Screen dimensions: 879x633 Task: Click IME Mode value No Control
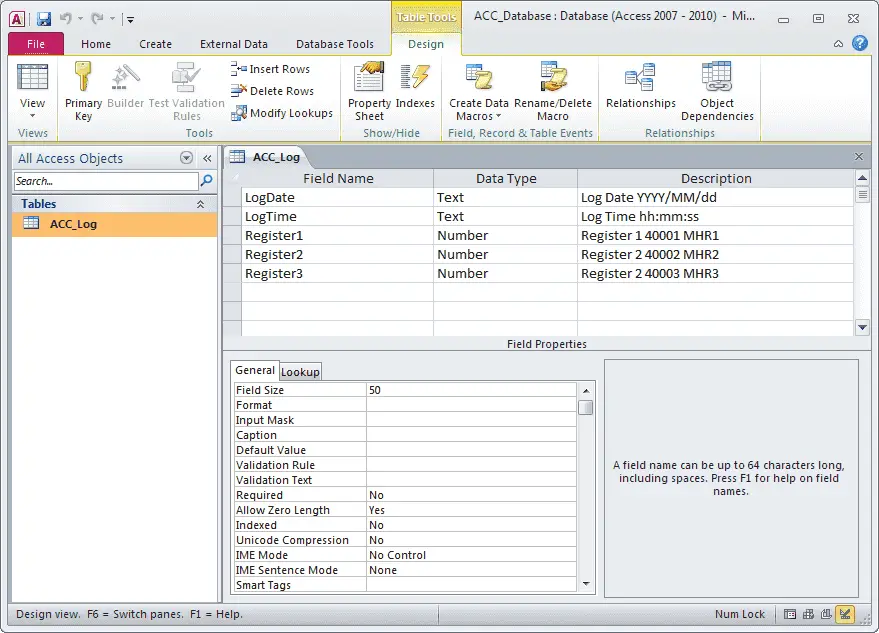[471, 555]
